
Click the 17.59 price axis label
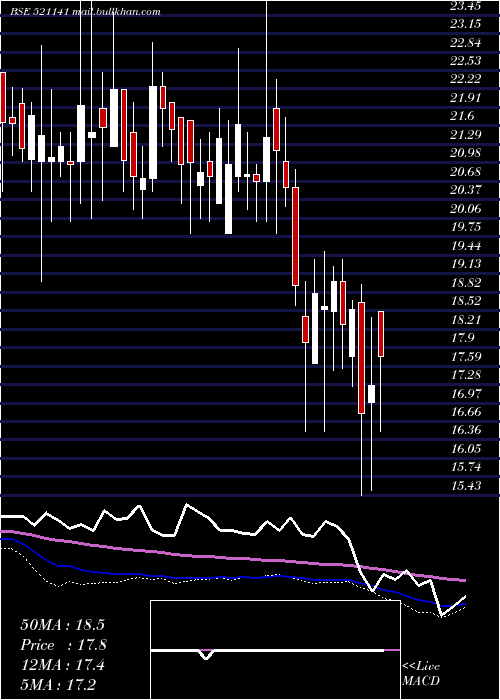466,356
